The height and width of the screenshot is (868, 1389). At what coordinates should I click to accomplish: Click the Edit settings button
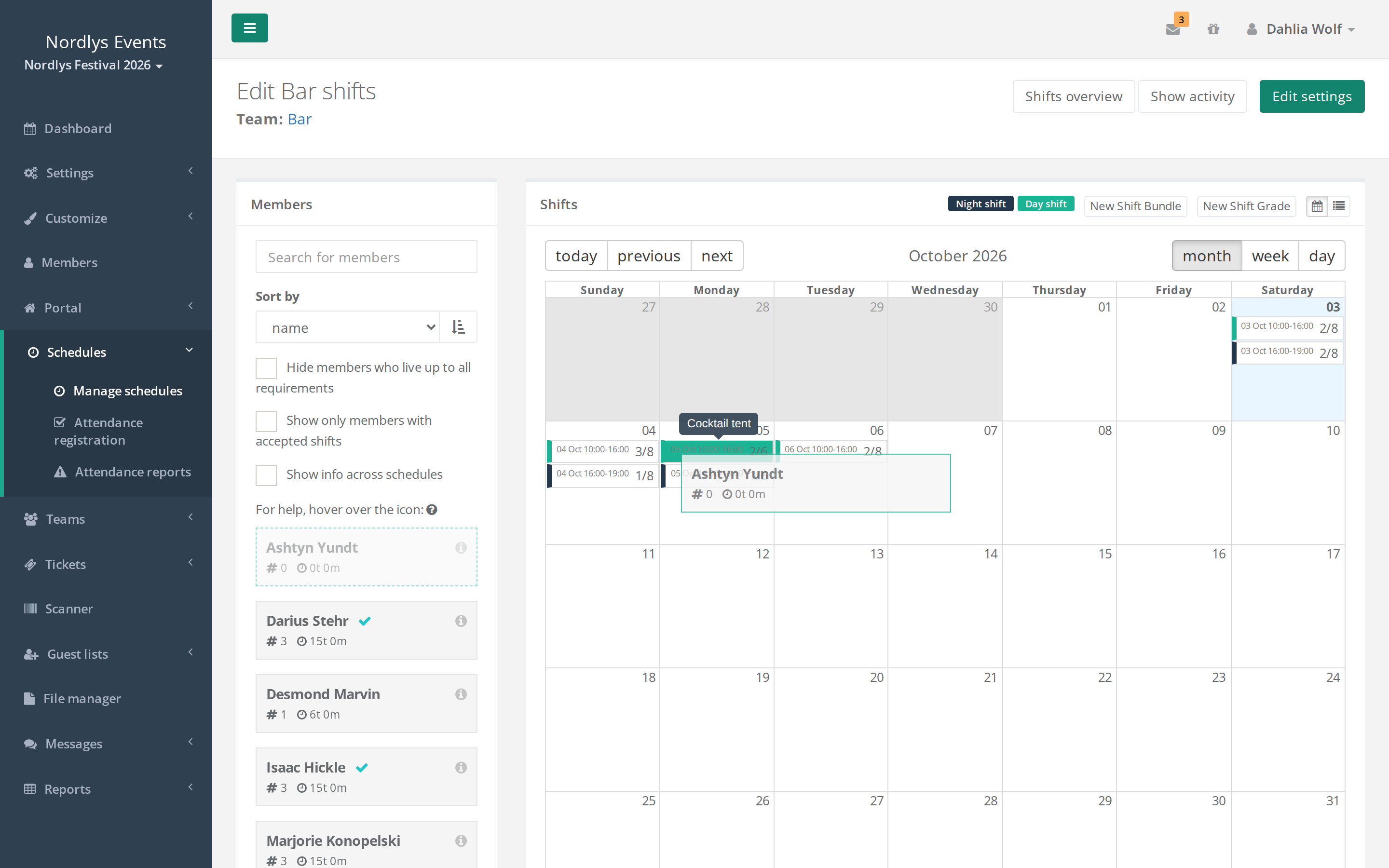tap(1312, 96)
